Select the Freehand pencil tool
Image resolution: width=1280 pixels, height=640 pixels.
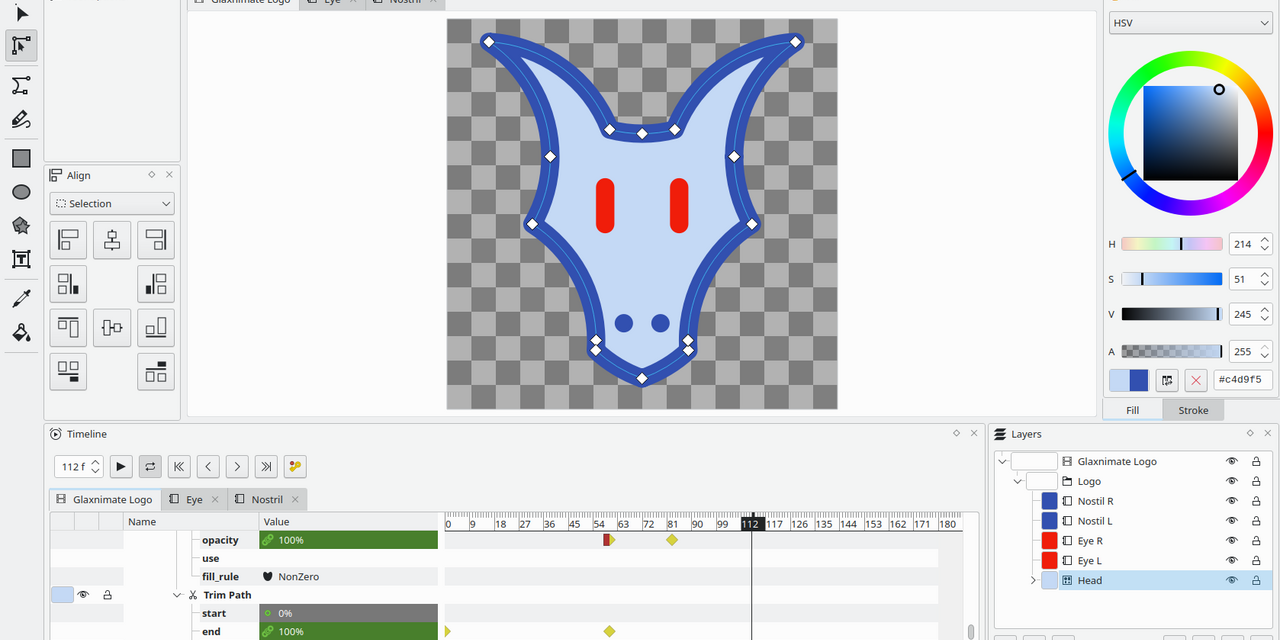pos(21,119)
